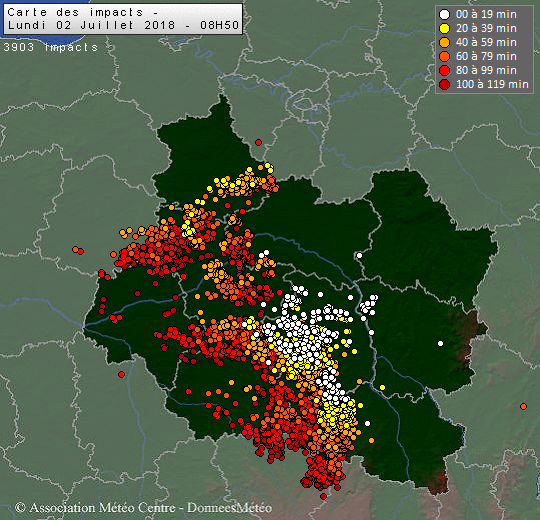Click the dark orange 60 à 79 min swatch
Screen dimensions: 540x520
445,56
